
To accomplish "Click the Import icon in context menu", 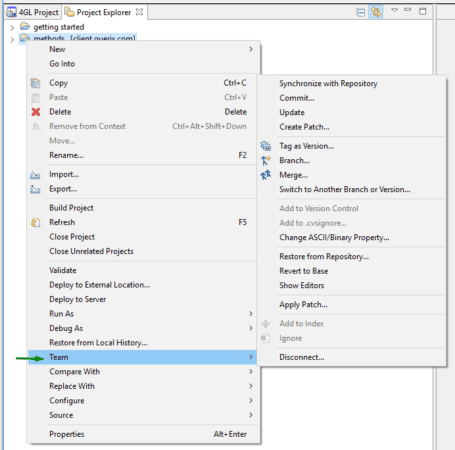I will (35, 175).
